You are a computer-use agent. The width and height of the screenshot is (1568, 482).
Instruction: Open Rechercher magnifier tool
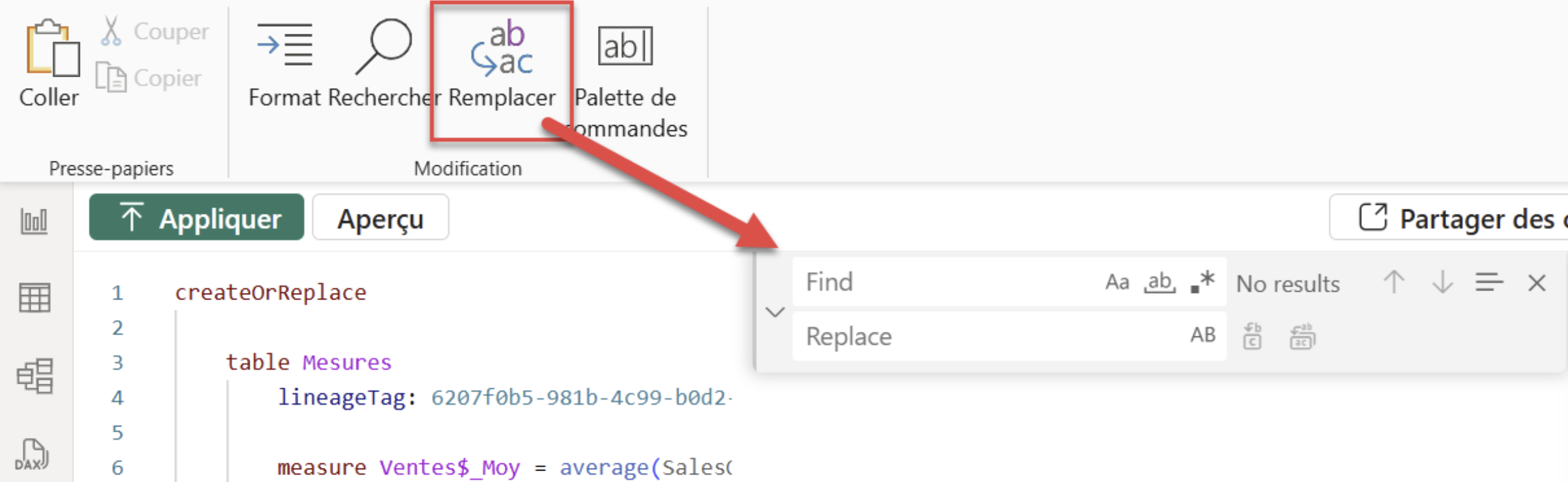click(384, 46)
